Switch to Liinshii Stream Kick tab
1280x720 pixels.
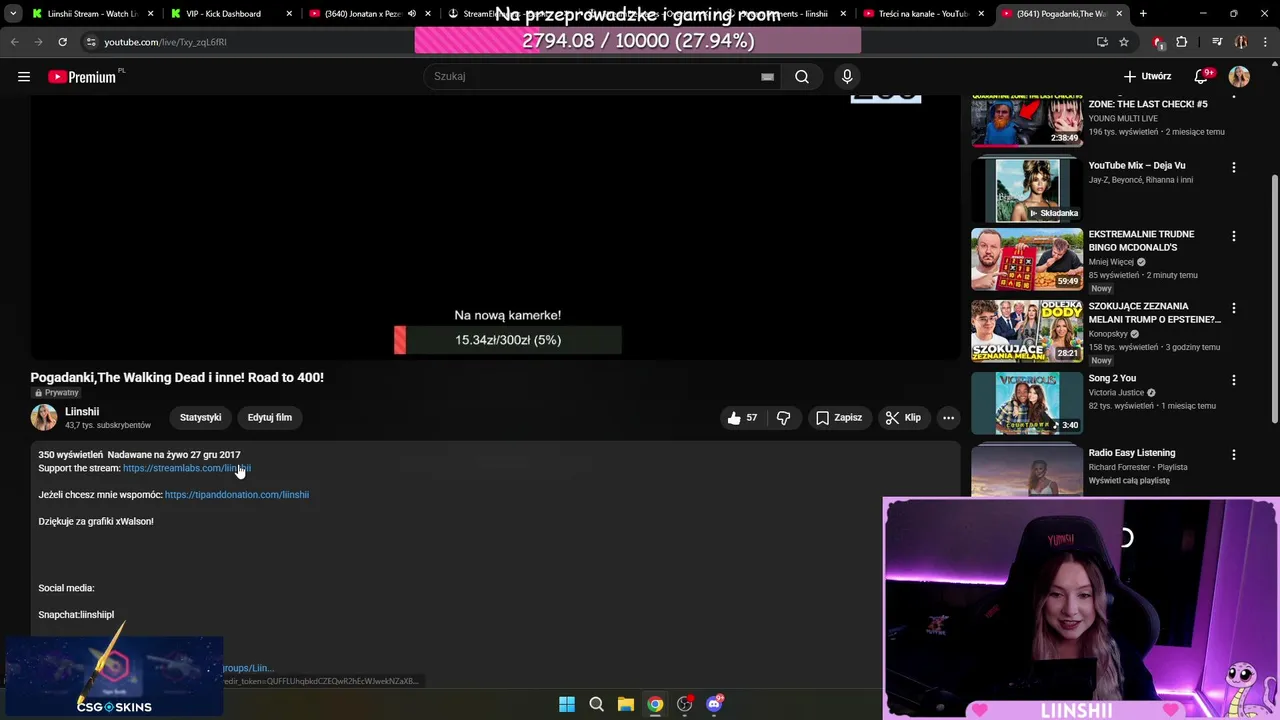coord(92,14)
